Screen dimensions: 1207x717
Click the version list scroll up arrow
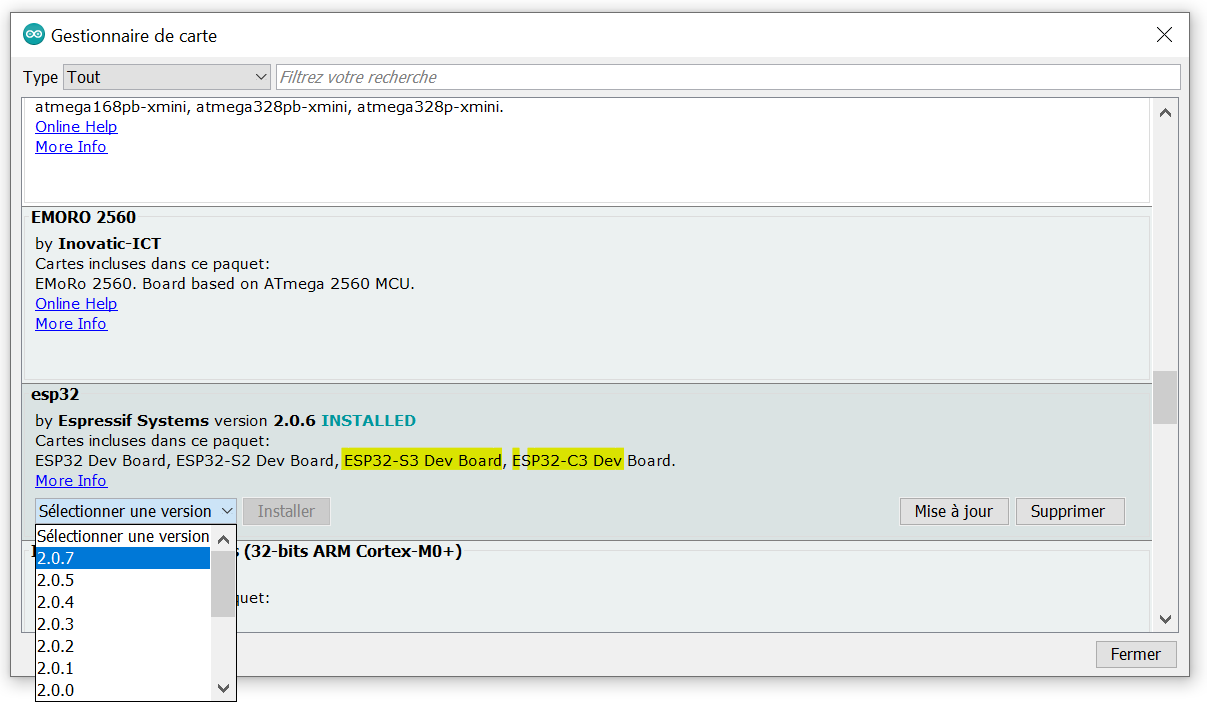[x=223, y=537]
